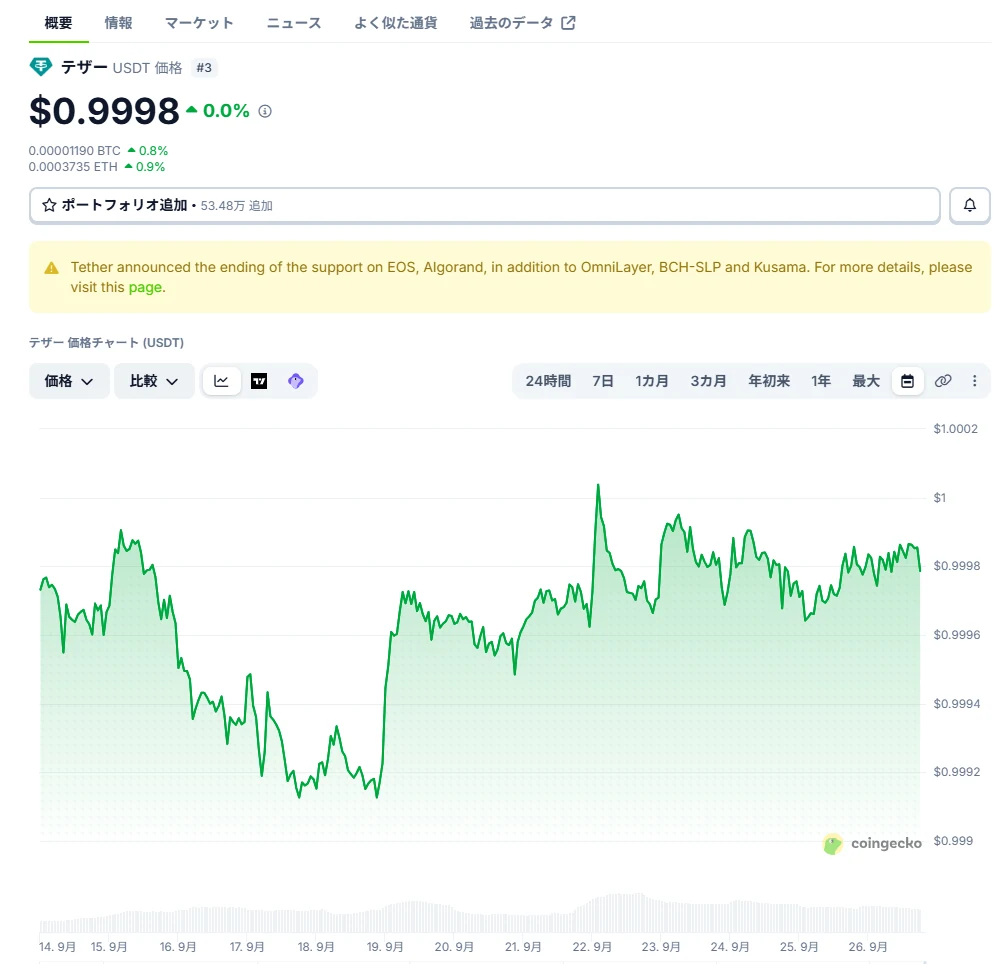Image resolution: width=1003 pixels, height=964 pixels.
Task: Expand the 価格 dropdown
Action: coord(69,381)
